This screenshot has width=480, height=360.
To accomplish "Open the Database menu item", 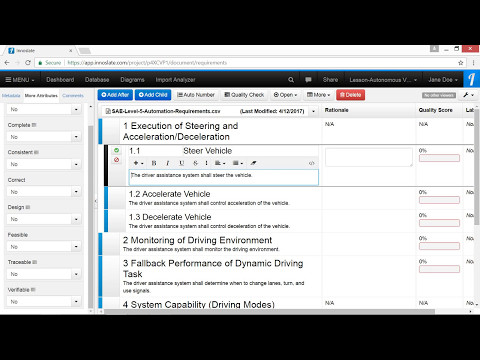I will point(97,80).
